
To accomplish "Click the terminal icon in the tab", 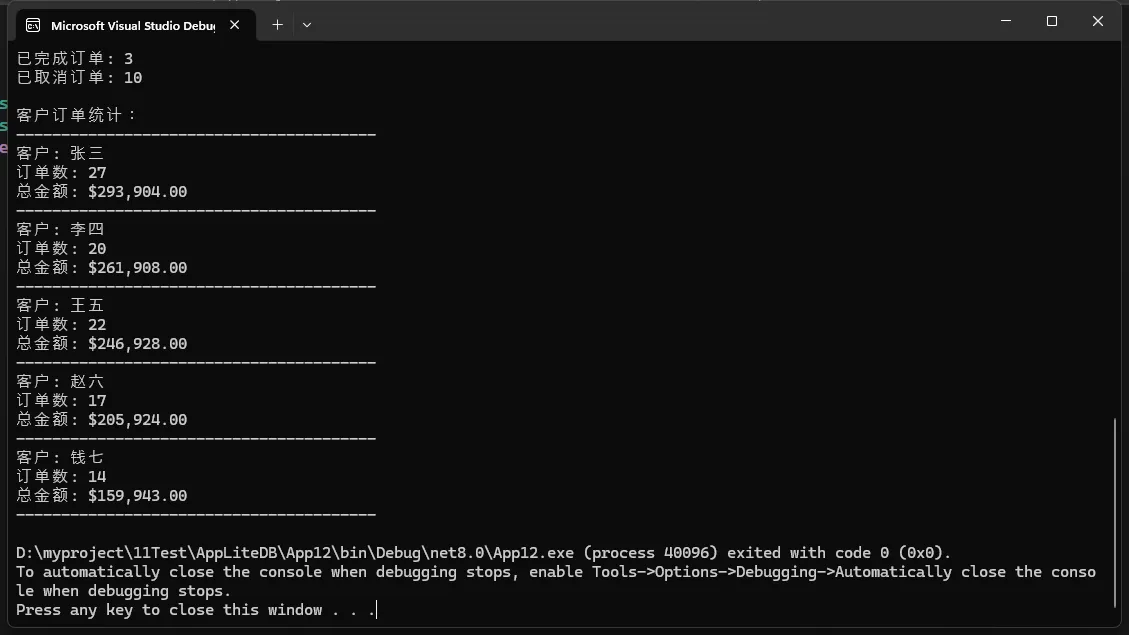I will point(33,25).
